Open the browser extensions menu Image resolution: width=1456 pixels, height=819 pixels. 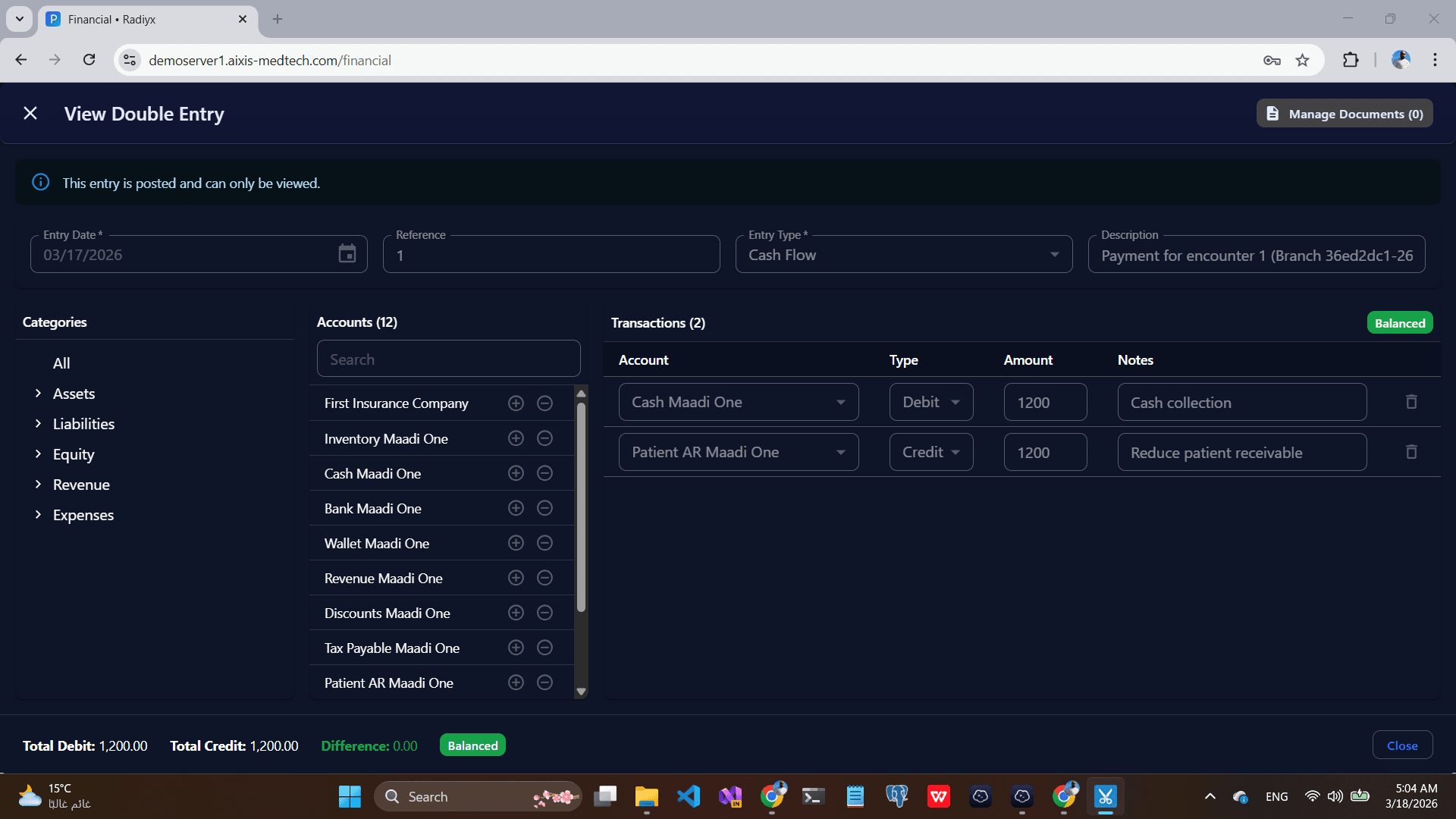click(1351, 60)
